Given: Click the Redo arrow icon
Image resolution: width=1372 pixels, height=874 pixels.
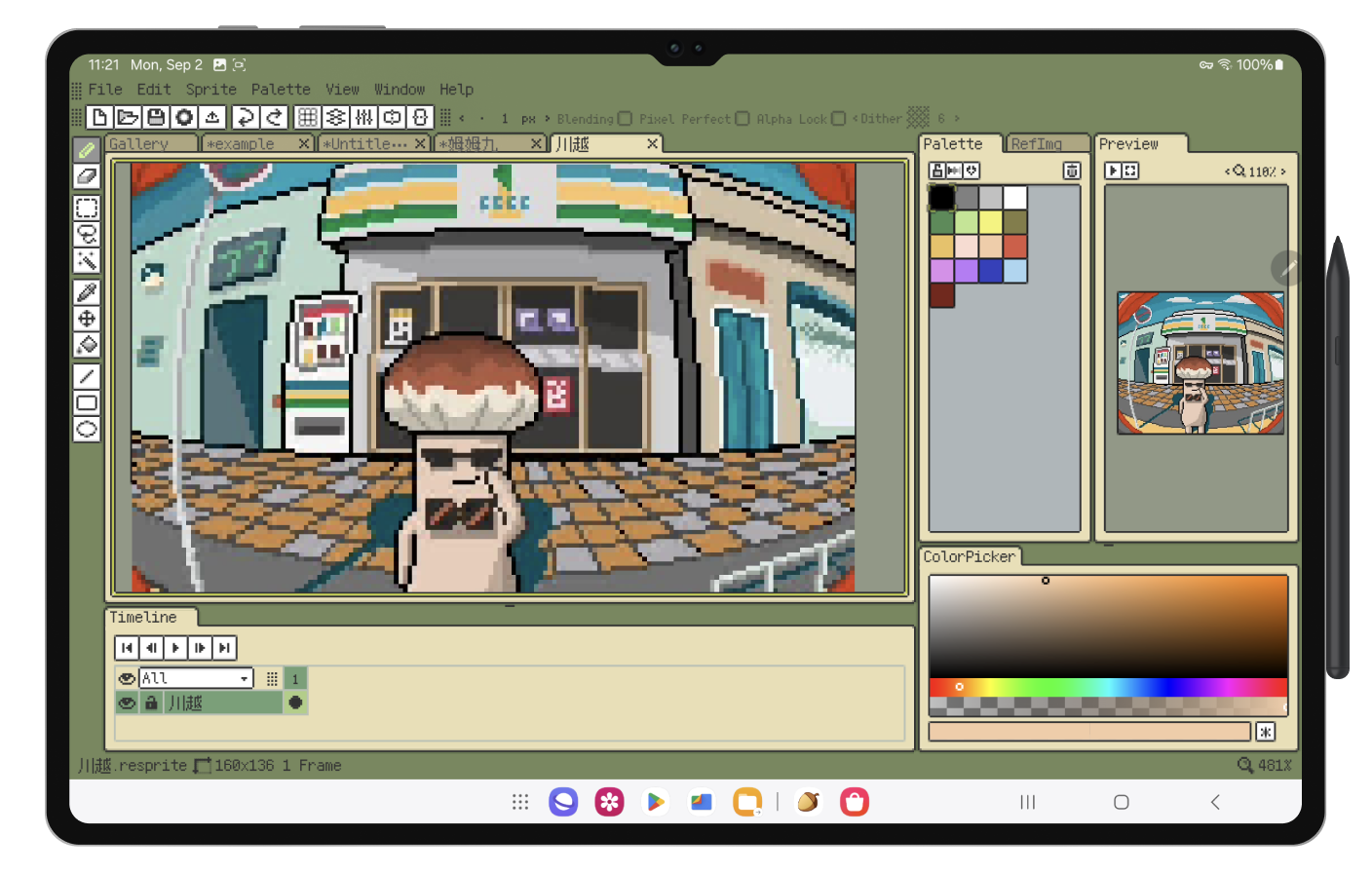Looking at the screenshot, I should tap(274, 117).
